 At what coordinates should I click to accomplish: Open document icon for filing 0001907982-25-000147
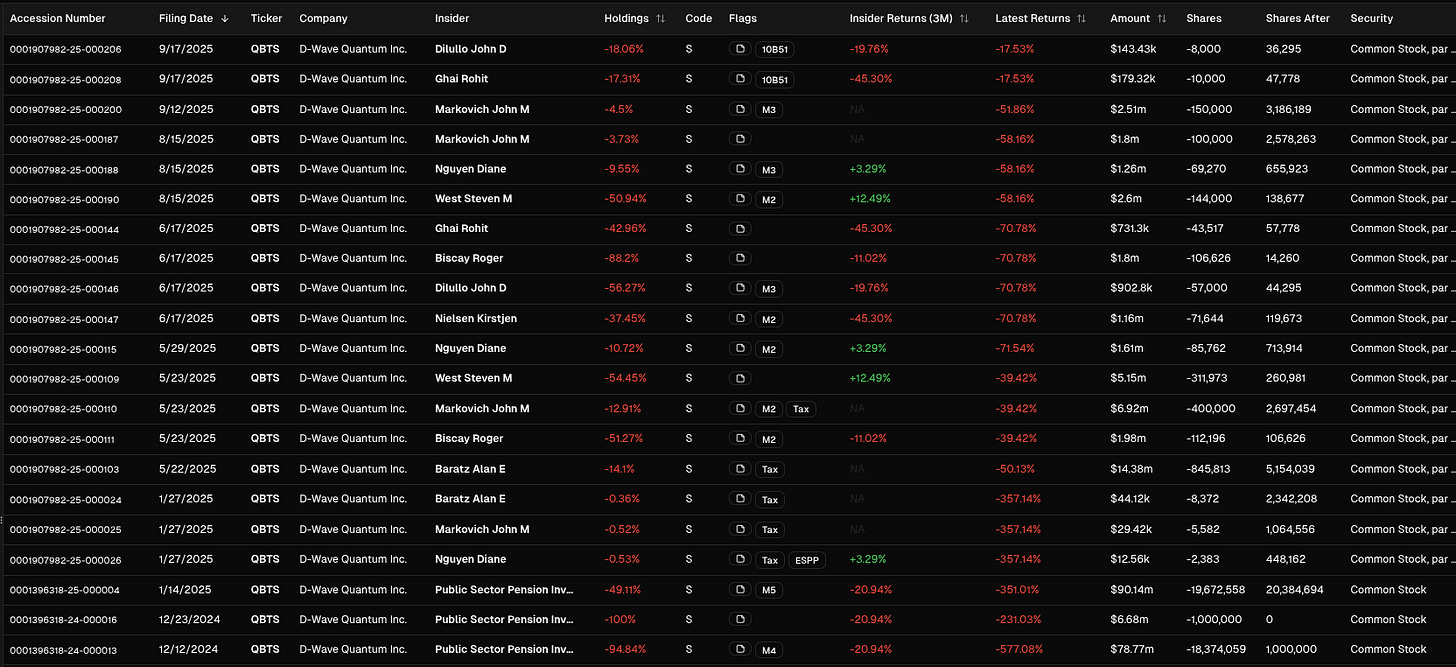coord(740,319)
